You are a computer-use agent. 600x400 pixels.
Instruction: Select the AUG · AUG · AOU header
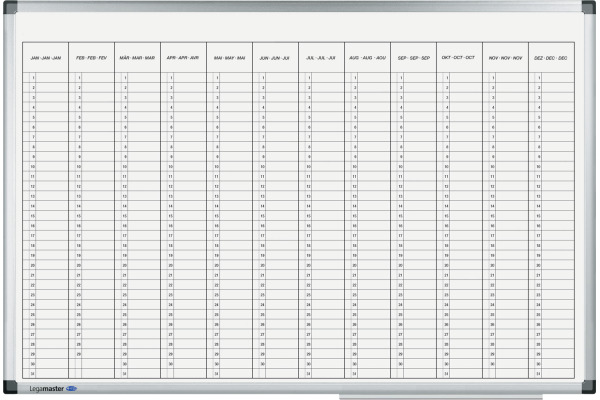[x=367, y=58]
